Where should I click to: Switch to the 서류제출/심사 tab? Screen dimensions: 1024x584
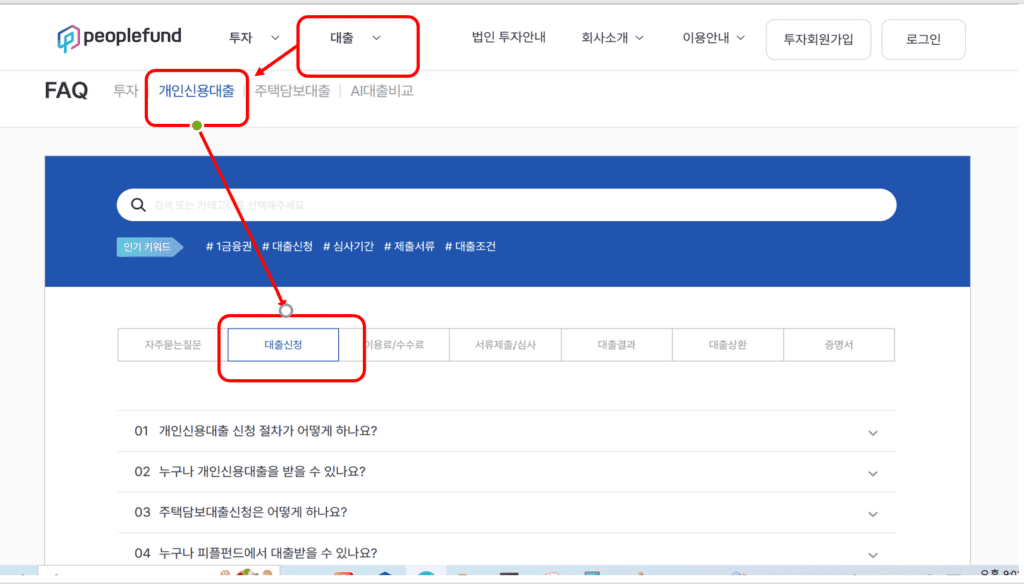pos(505,345)
